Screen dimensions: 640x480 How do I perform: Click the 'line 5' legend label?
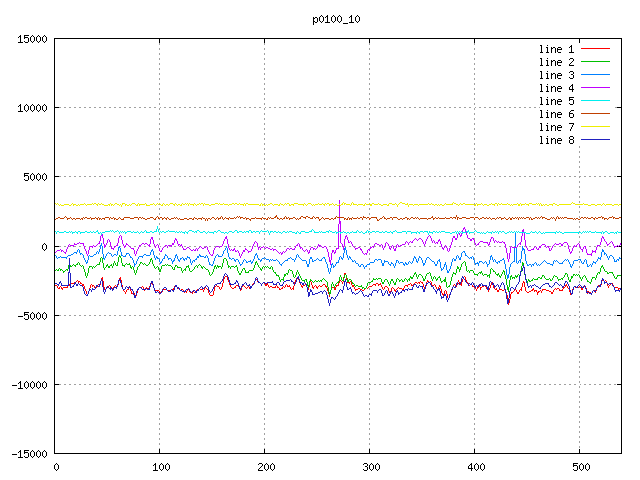coord(557,101)
